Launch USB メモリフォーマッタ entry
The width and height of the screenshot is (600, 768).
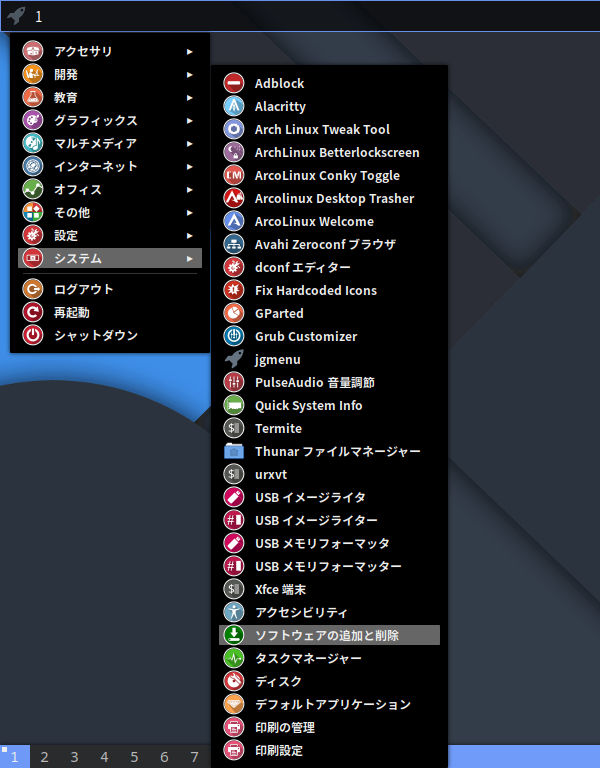(x=329, y=543)
